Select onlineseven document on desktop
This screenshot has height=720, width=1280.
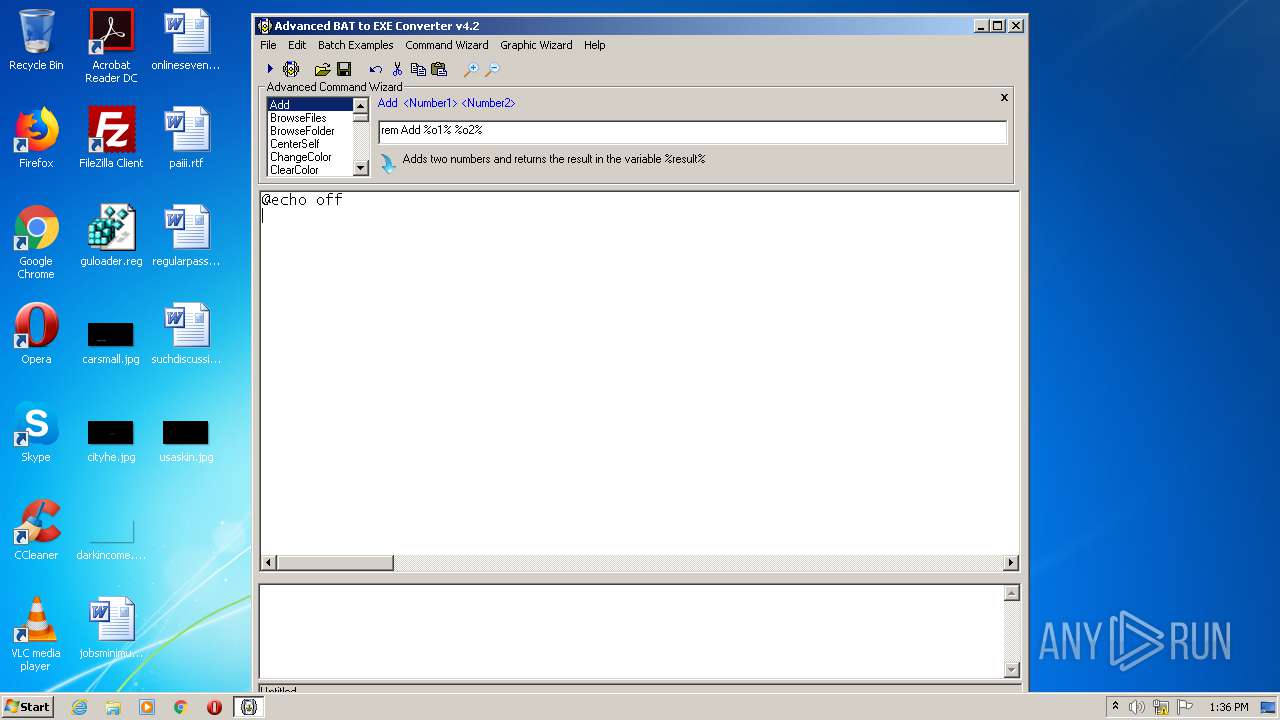tap(186, 41)
